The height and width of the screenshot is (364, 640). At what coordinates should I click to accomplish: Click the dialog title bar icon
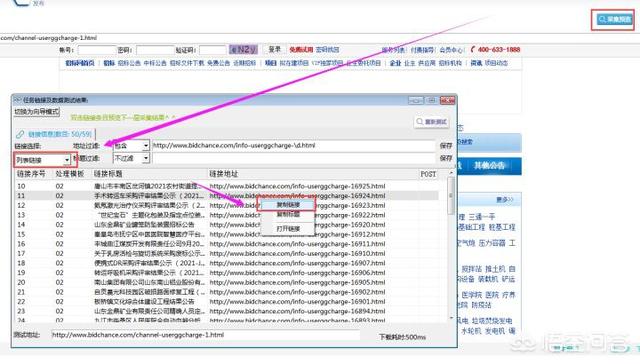pyautogui.click(x=18, y=100)
